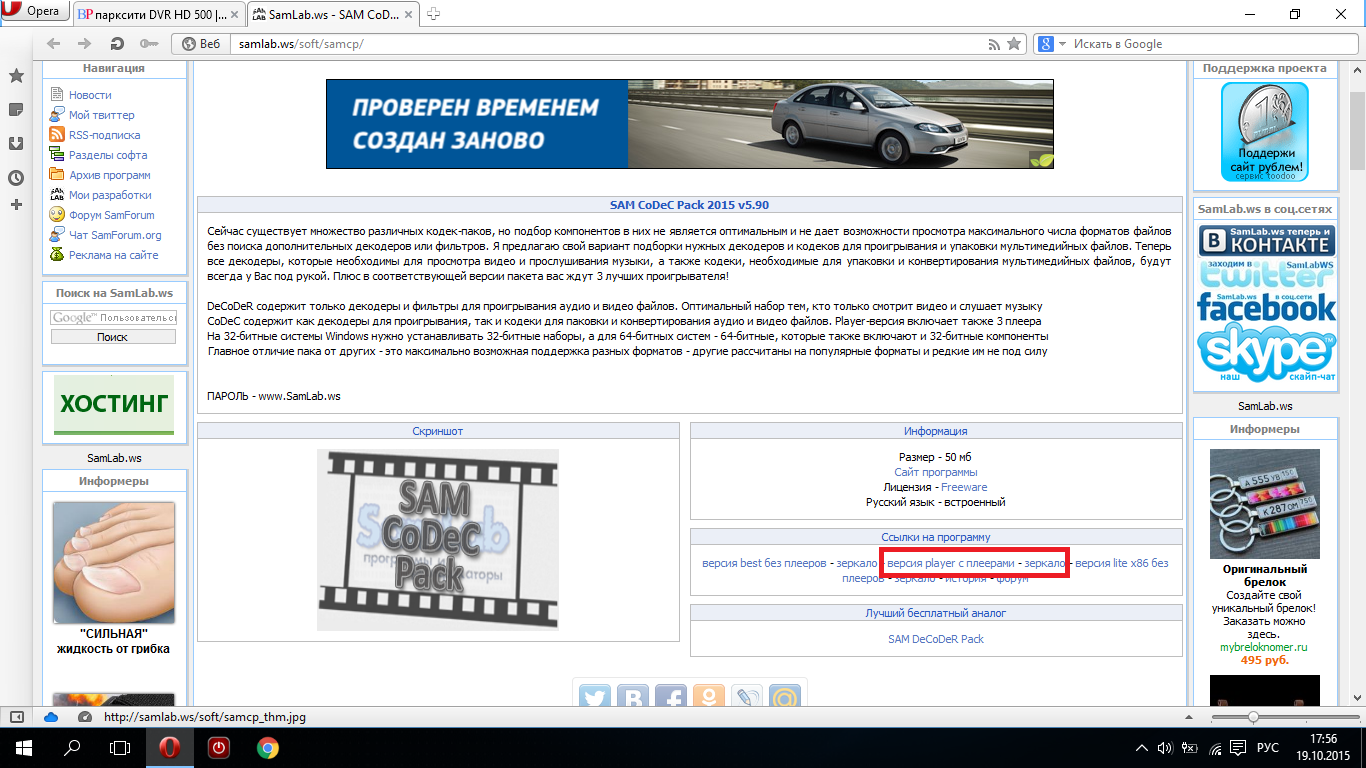Image resolution: width=1366 pixels, height=768 pixels.
Task: Open the Notes panel in Opera sidebar
Action: coord(16,109)
